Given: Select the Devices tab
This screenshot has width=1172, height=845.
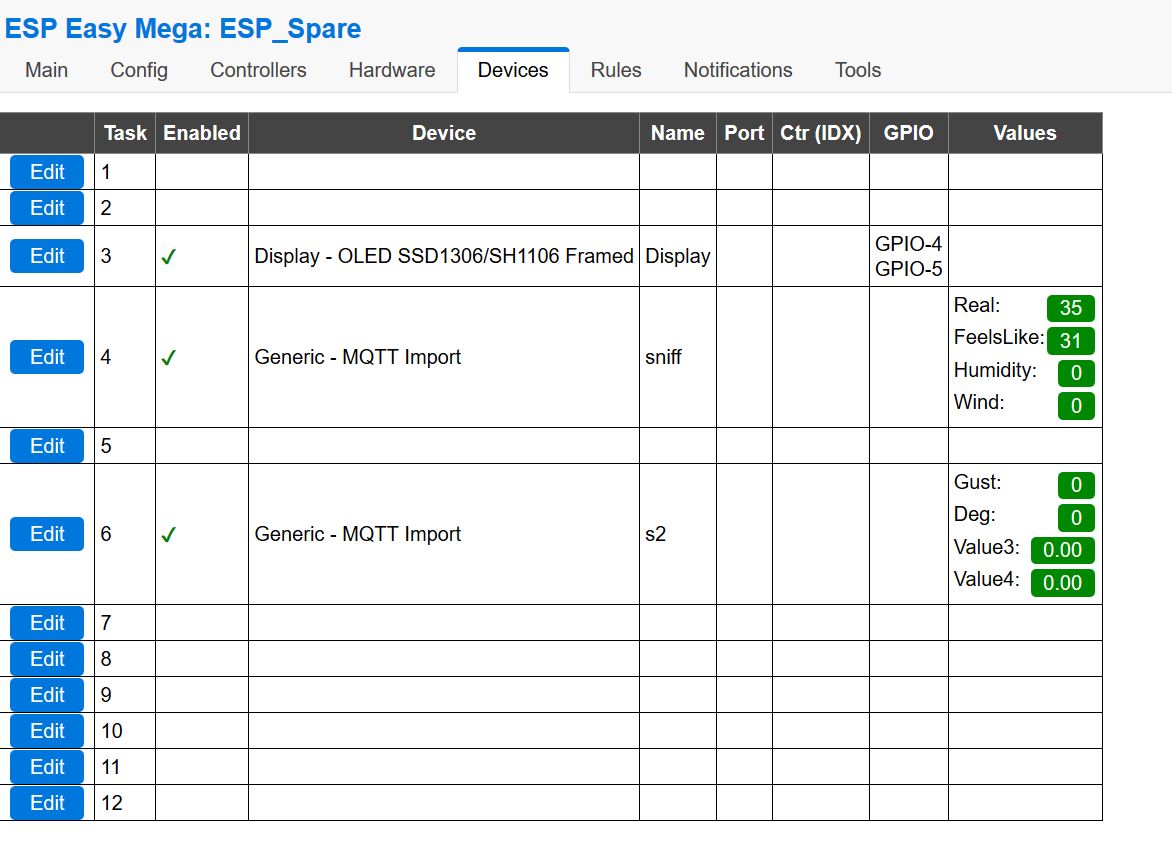Looking at the screenshot, I should 513,70.
